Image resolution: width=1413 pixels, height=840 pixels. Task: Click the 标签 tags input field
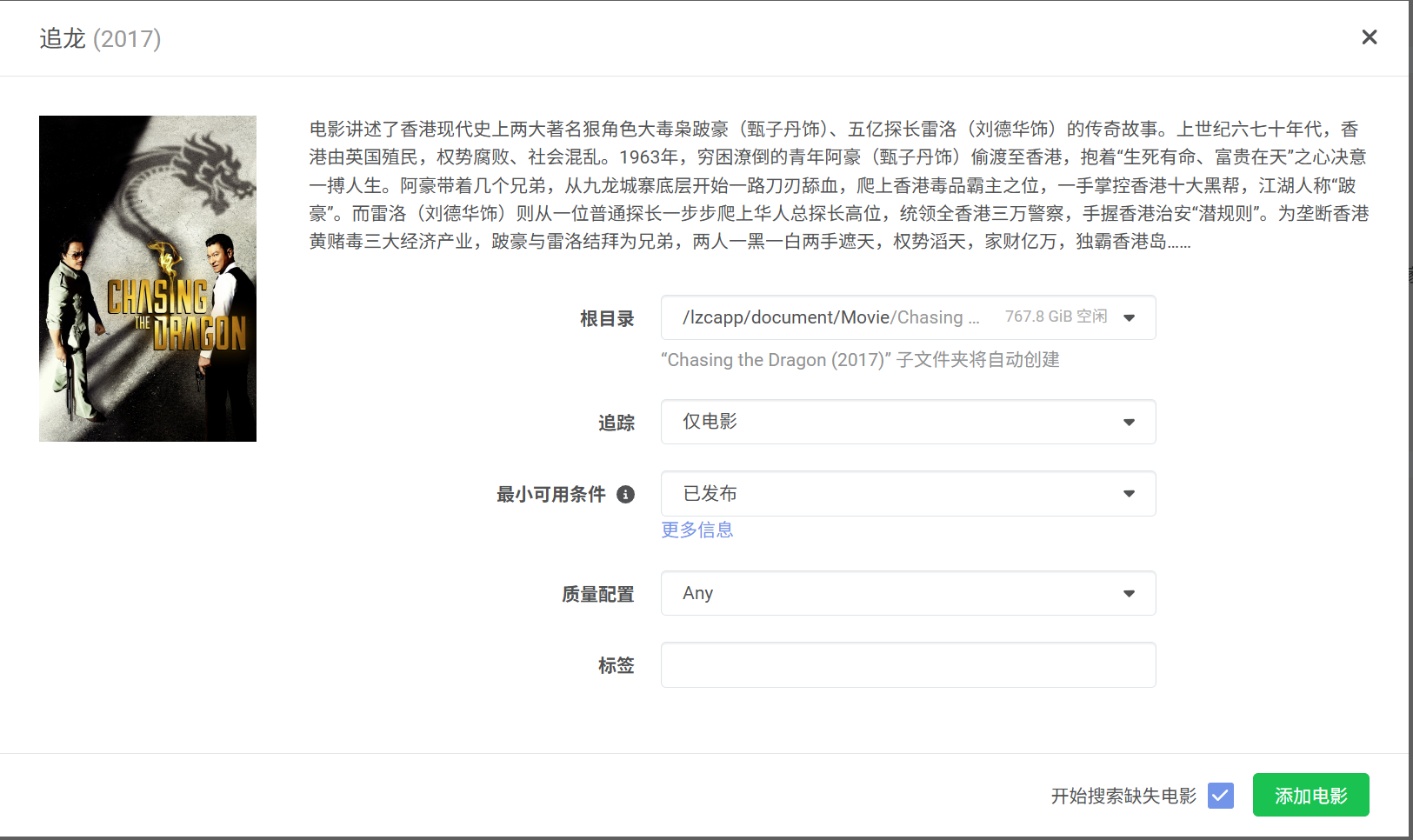point(908,665)
